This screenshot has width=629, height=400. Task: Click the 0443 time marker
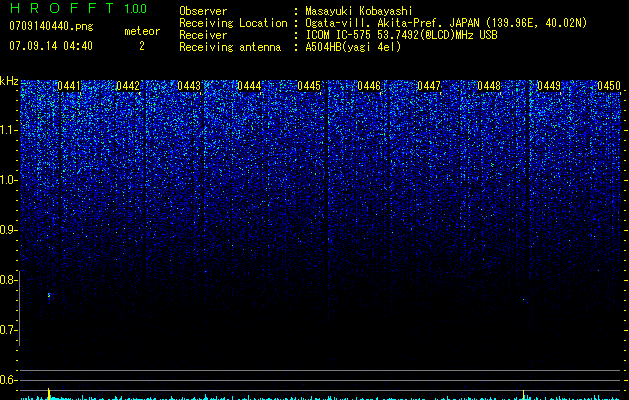tap(189, 86)
